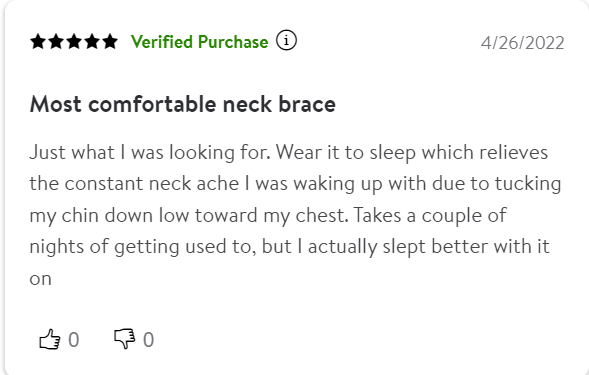Select the third rating star
Image resolution: width=589 pixels, height=375 pixels.
(x=74, y=41)
